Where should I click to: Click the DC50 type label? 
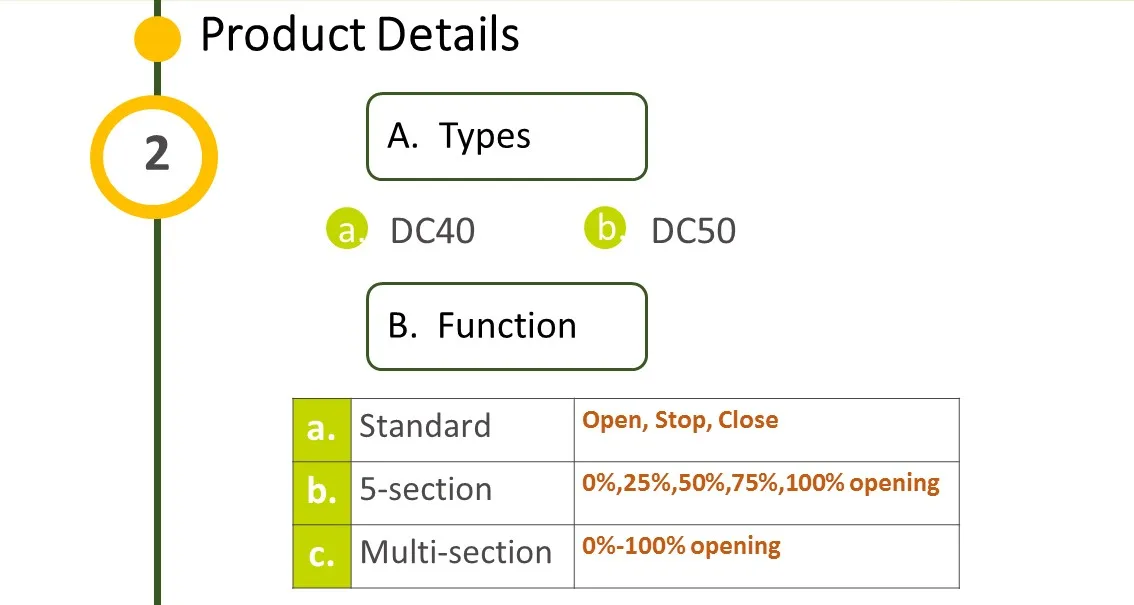click(693, 231)
